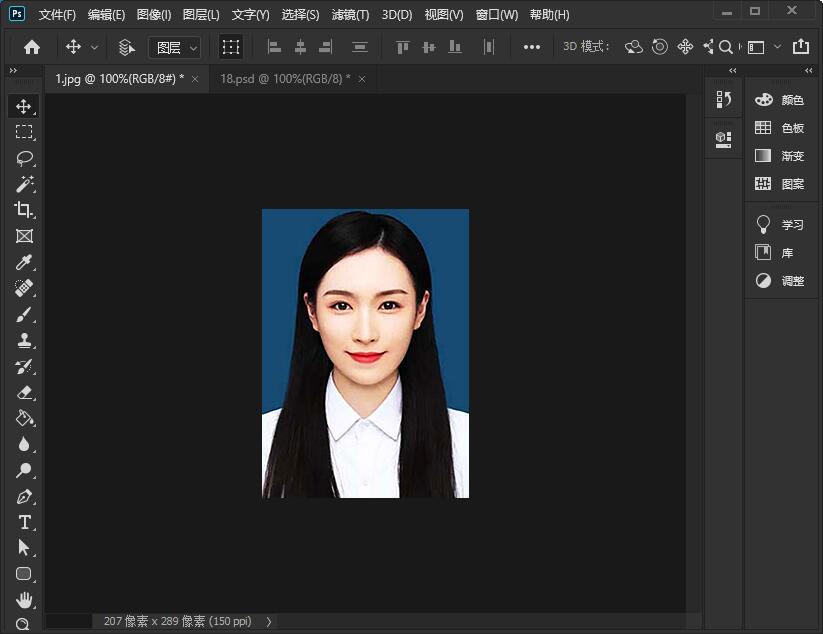This screenshot has height=634, width=823.
Task: Open the 渐变 gradients panel
Action: [780, 156]
